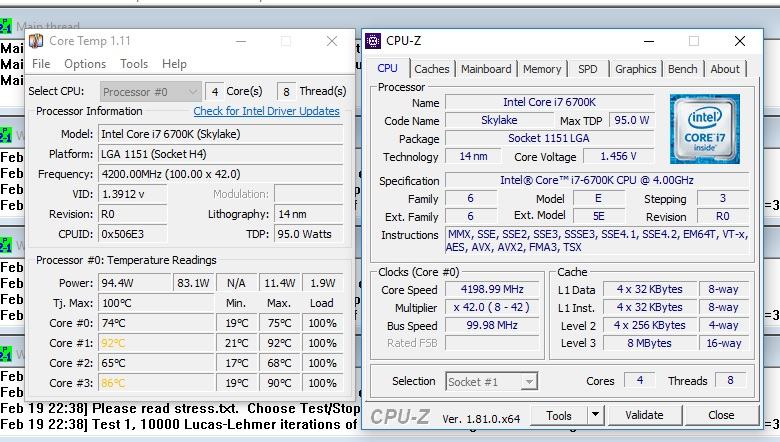Open the Tools button dropdown arrow

595,416
